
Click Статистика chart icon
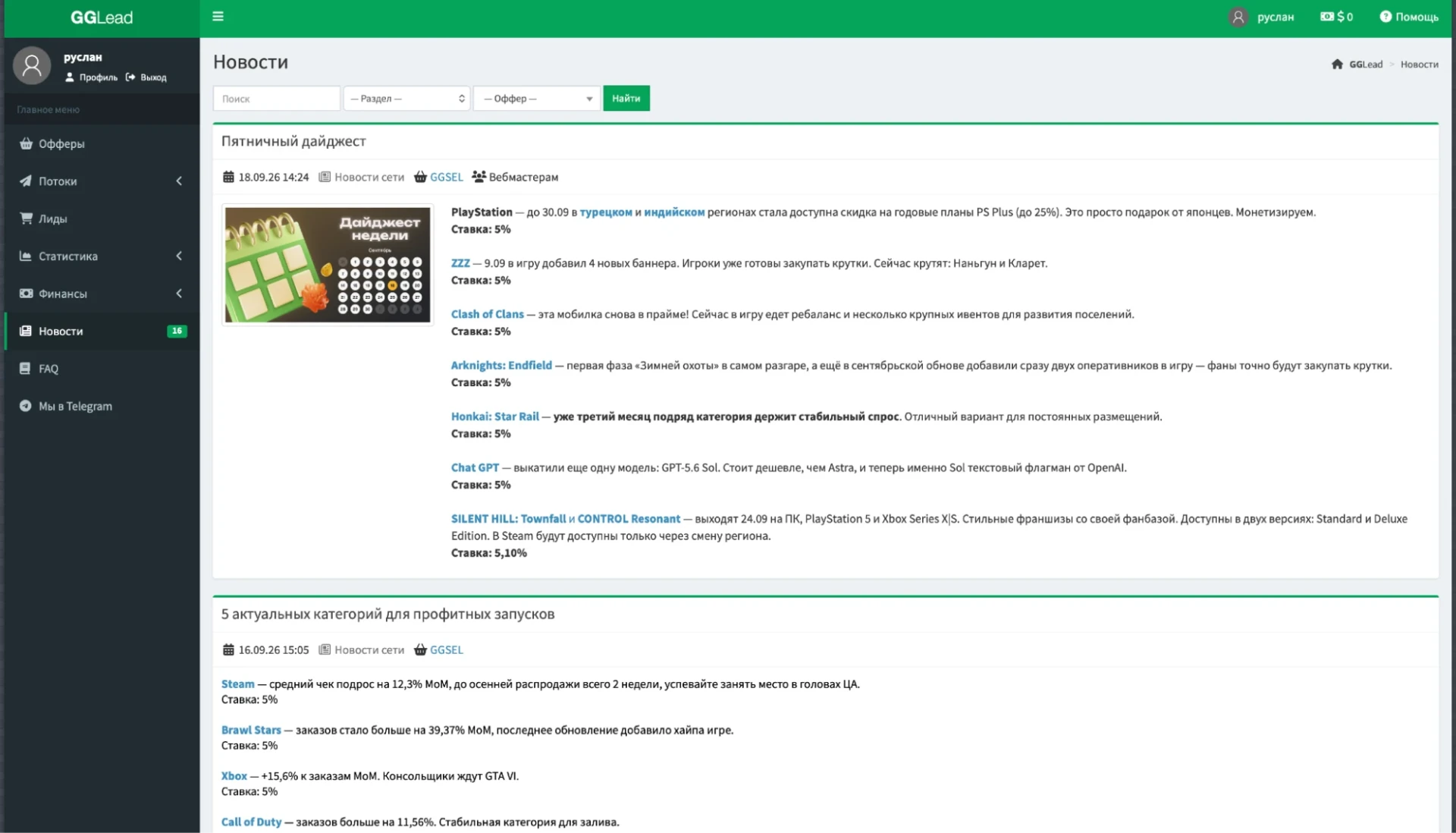tap(26, 256)
